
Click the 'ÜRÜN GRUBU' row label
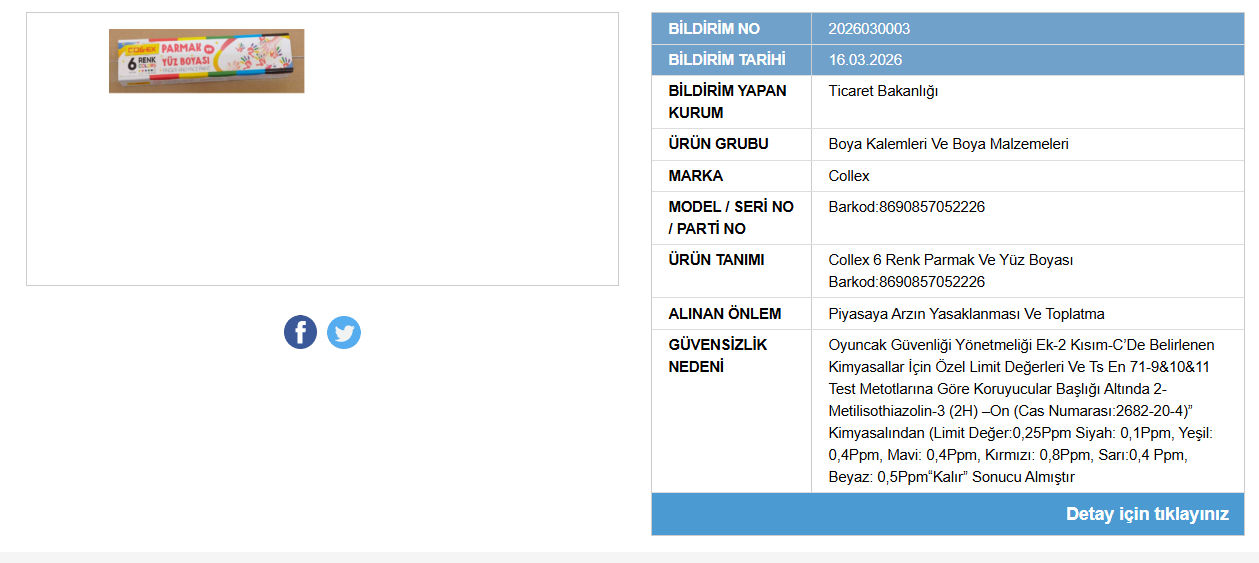pyautogui.click(x=718, y=144)
